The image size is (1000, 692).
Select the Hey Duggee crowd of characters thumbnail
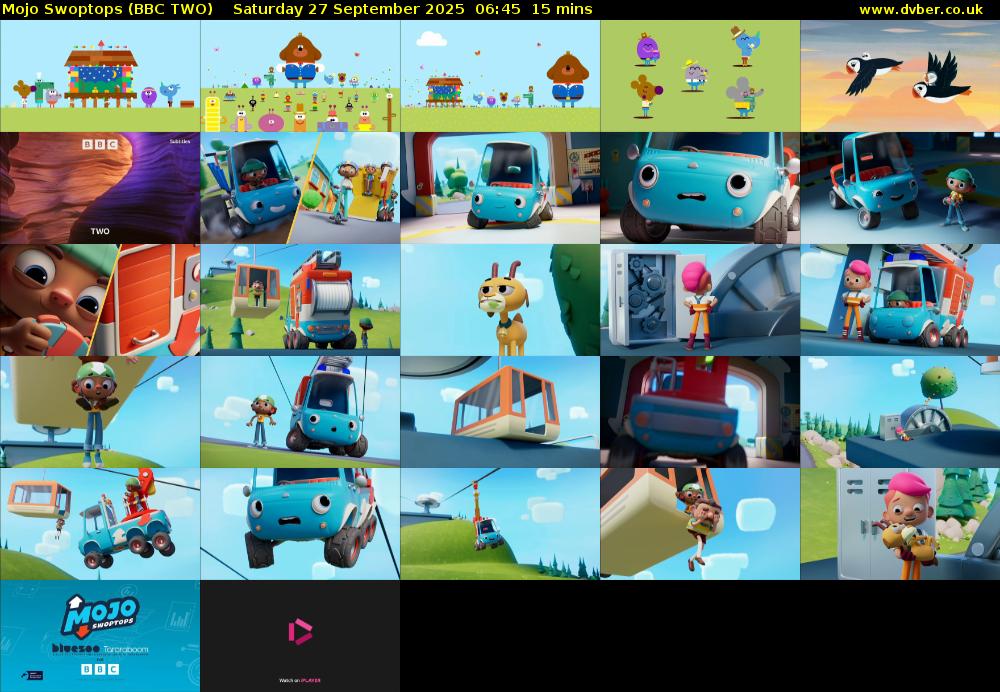[x=300, y=76]
